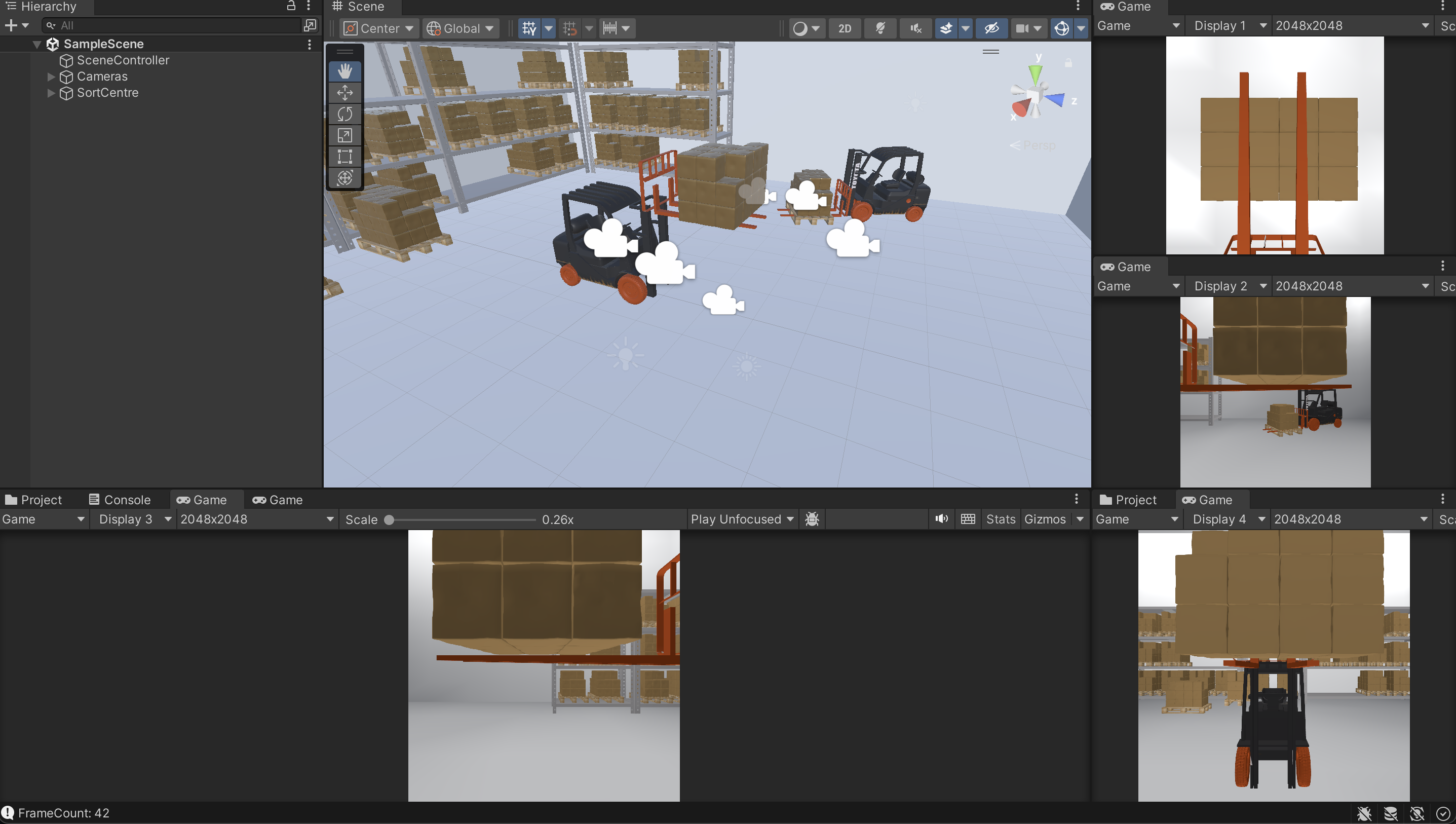1456x824 pixels.
Task: Open the Gizmos dropdown arrow in Scene toolbar
Action: point(1081,28)
